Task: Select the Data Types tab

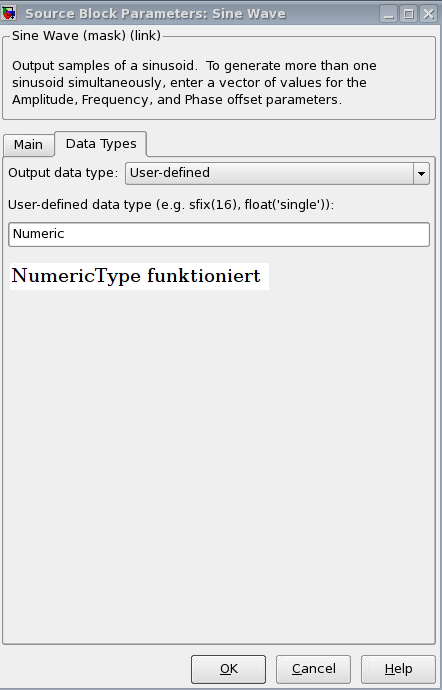Action: 101,143
